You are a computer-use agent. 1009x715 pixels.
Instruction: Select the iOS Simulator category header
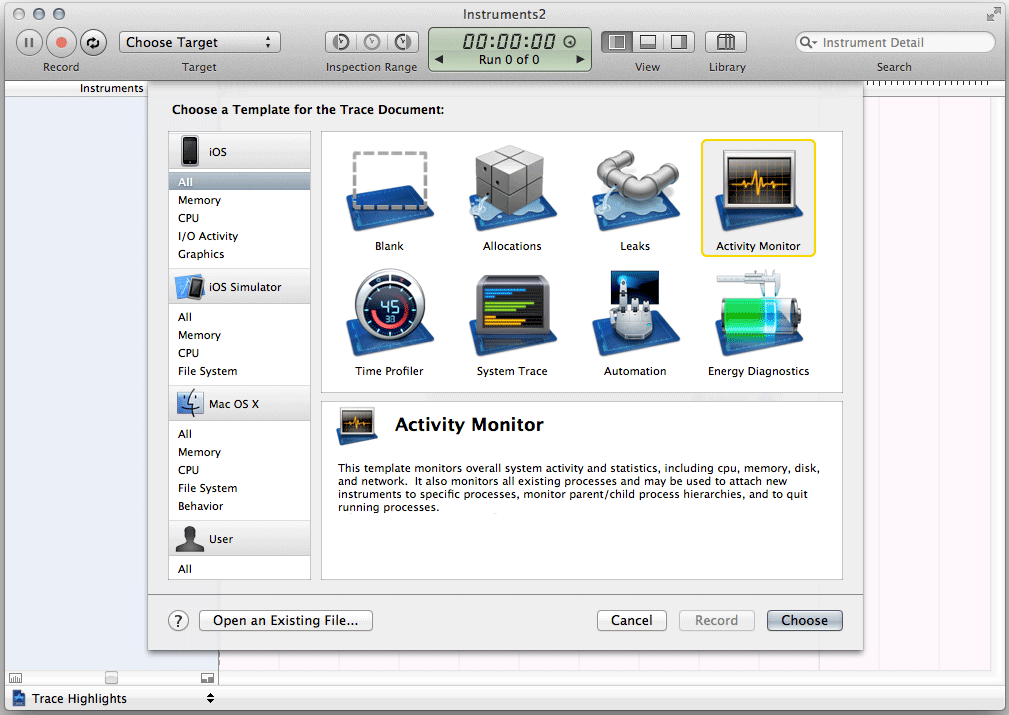239,286
